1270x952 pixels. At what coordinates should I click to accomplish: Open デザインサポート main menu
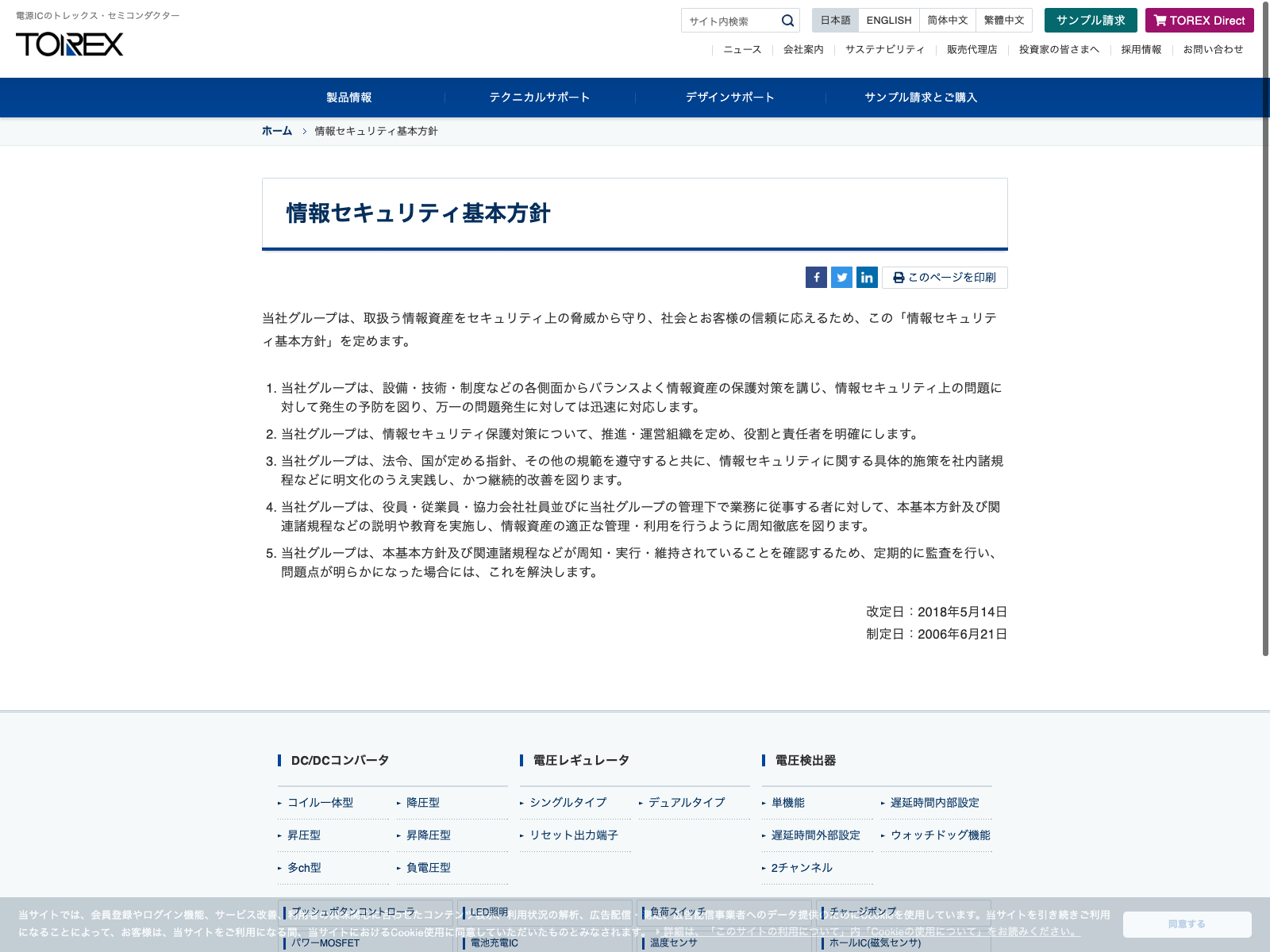point(730,98)
